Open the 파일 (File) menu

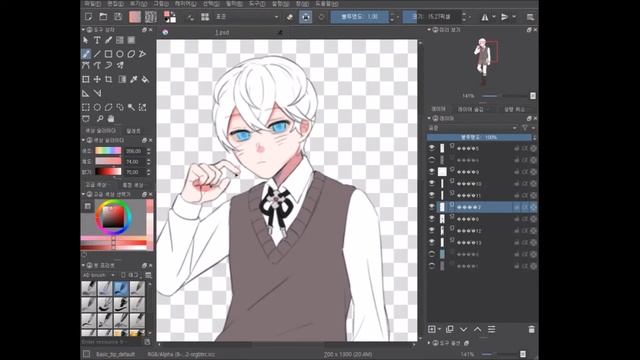pos(92,4)
